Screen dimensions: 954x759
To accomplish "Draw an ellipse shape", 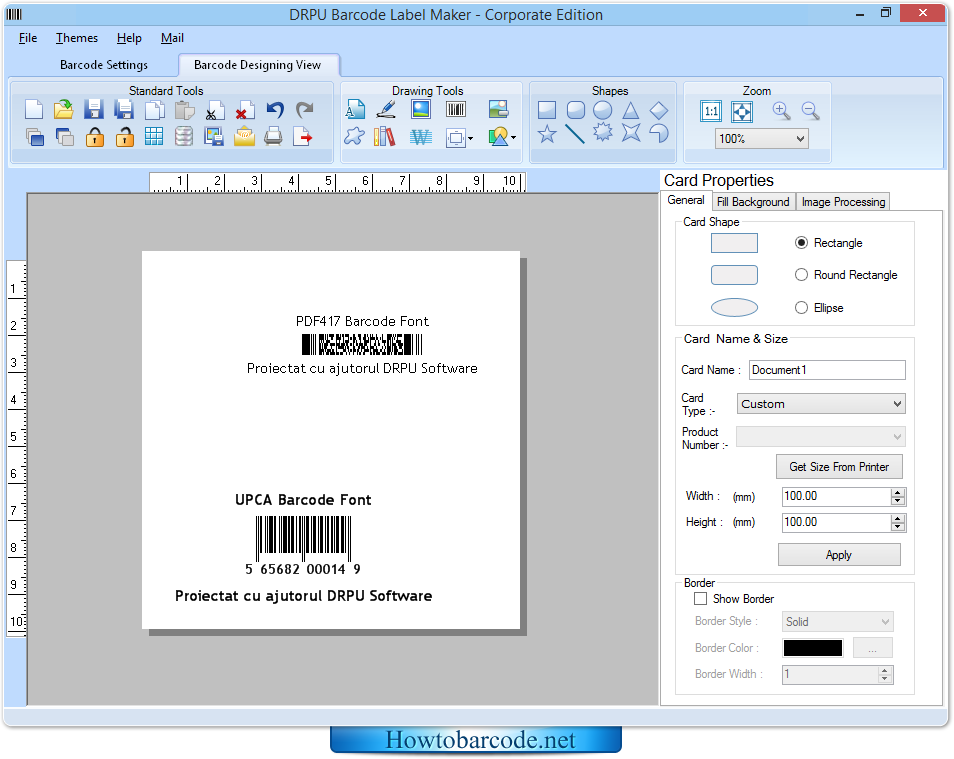I will 602,110.
